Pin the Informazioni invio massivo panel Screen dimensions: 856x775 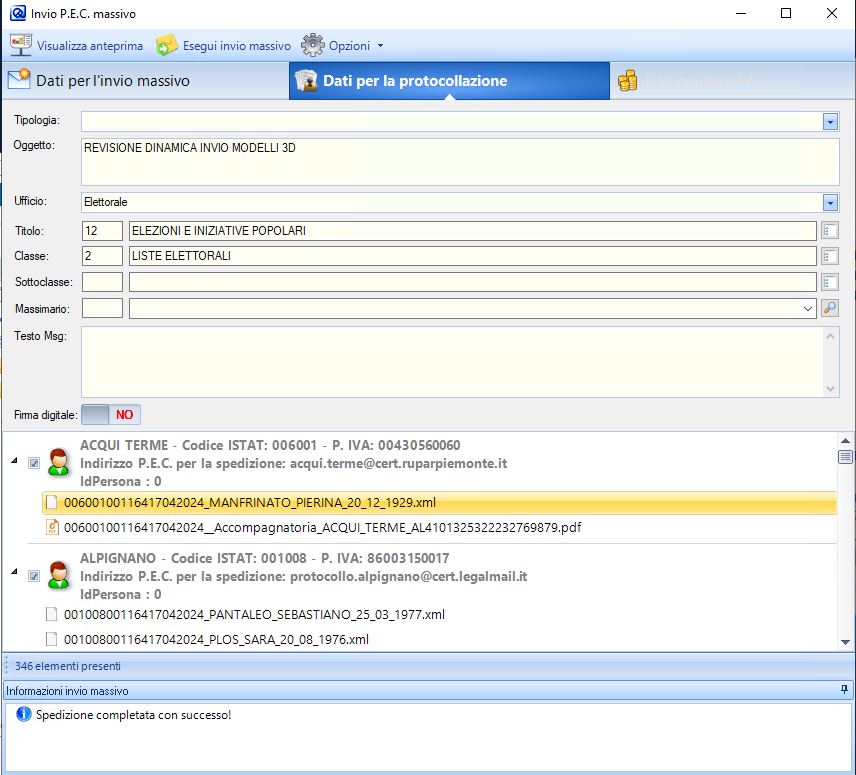pyautogui.click(x=844, y=691)
